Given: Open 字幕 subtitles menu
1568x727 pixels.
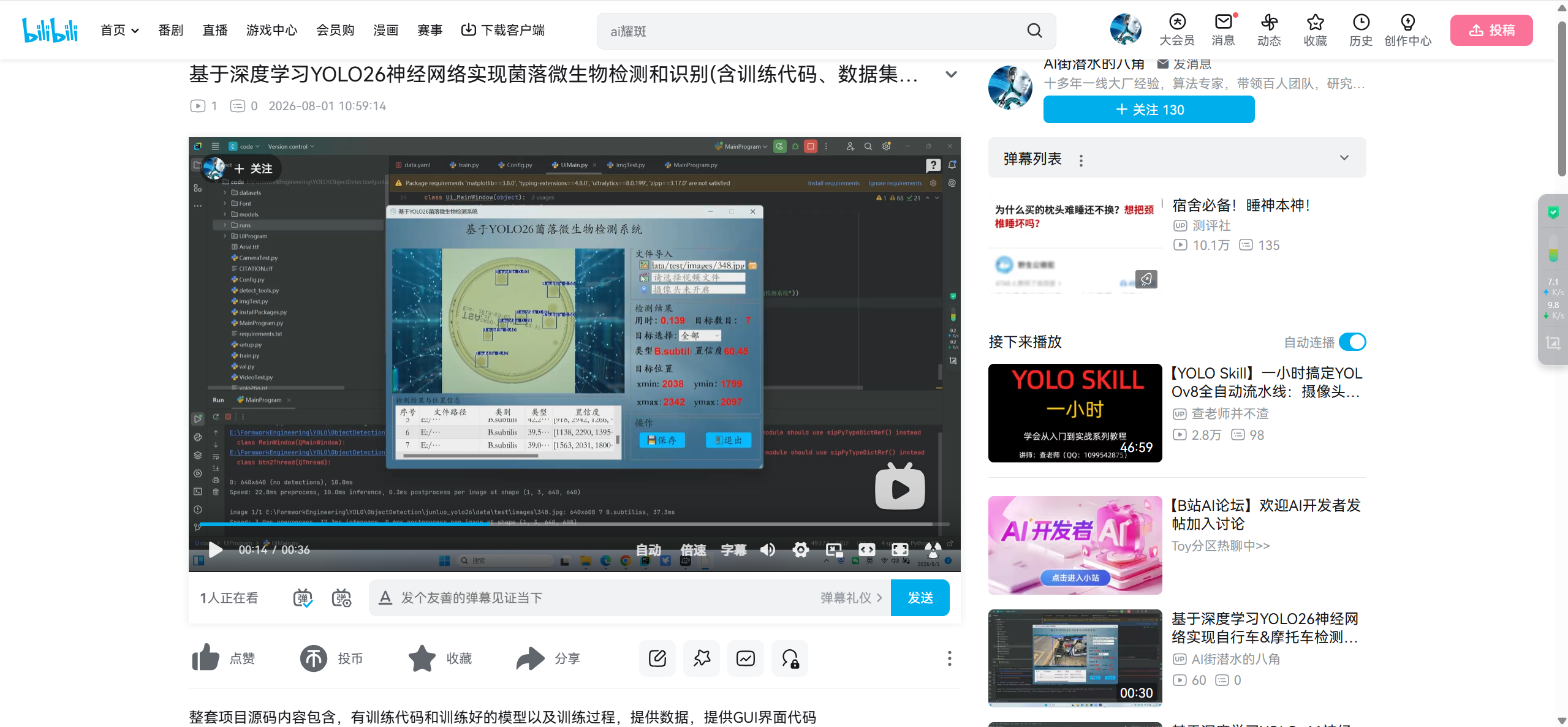Looking at the screenshot, I should coord(733,550).
